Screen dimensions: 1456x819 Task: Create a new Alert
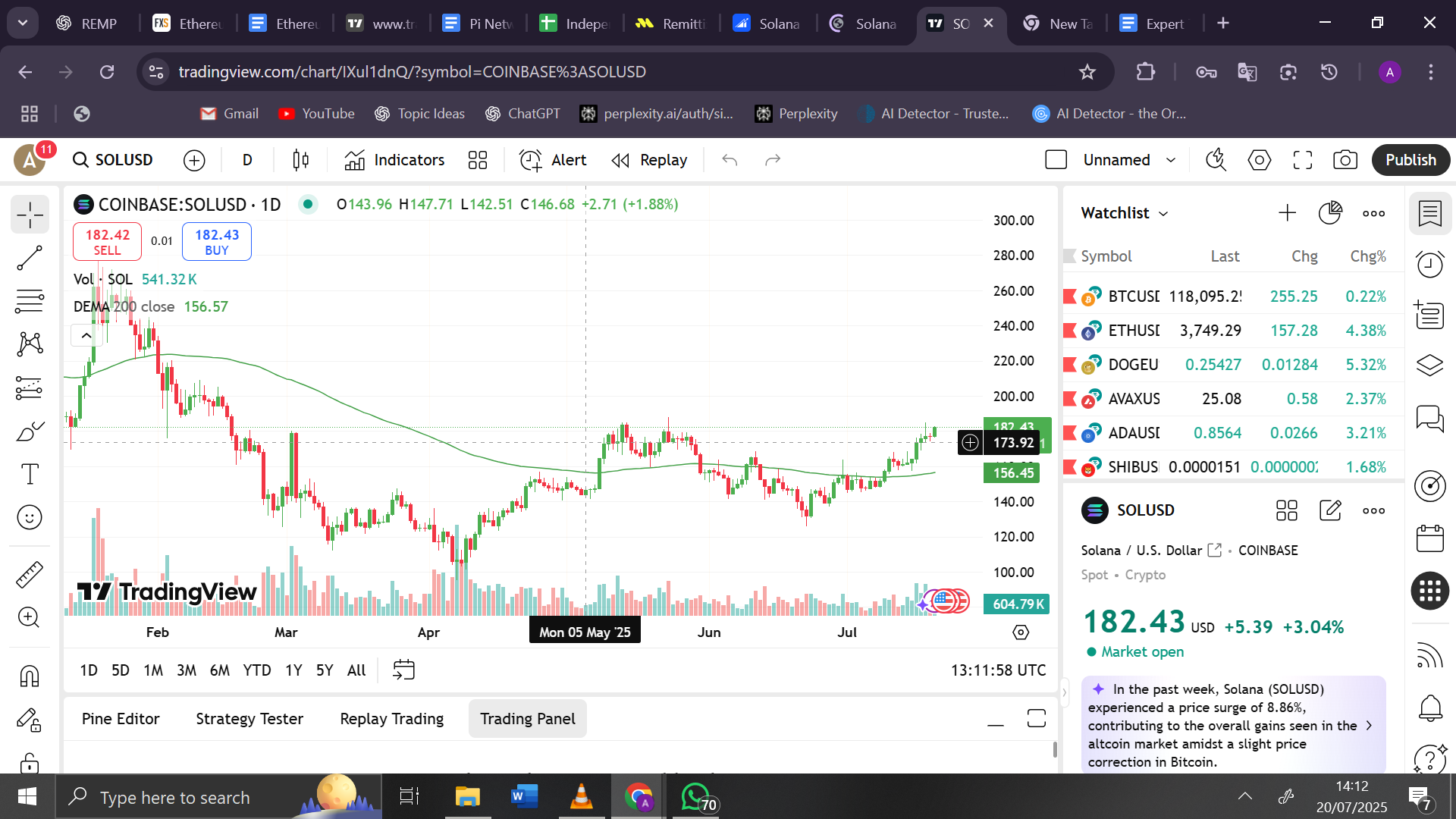tap(553, 160)
